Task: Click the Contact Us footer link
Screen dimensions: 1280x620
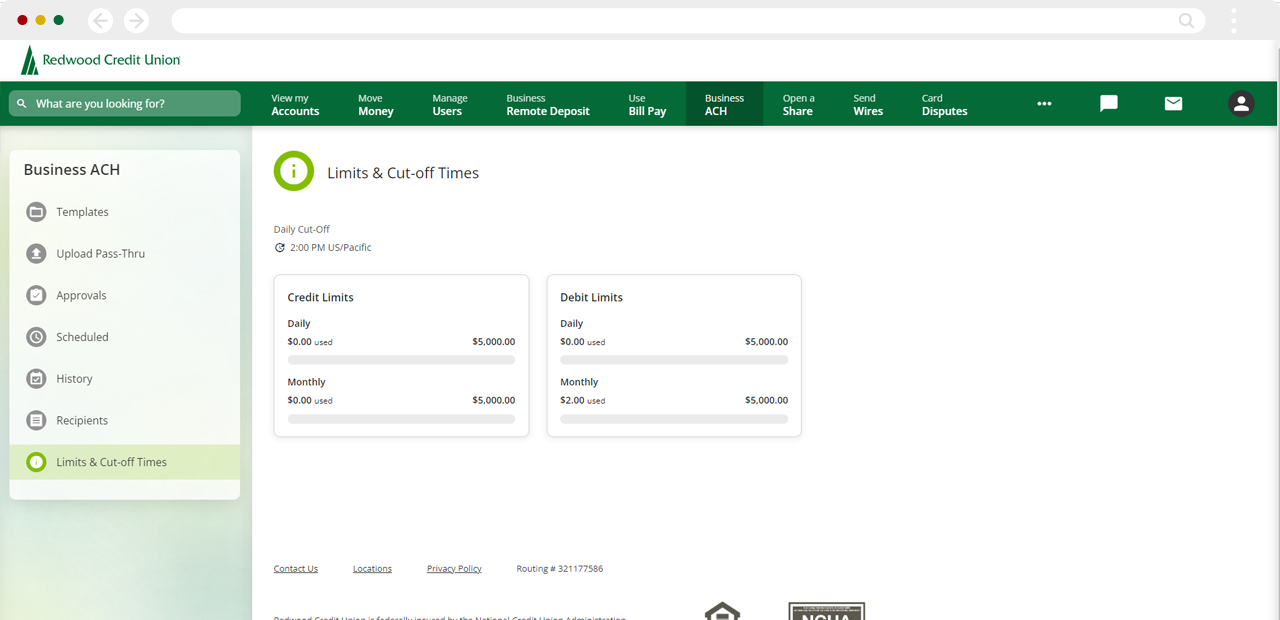Action: pyautogui.click(x=296, y=569)
